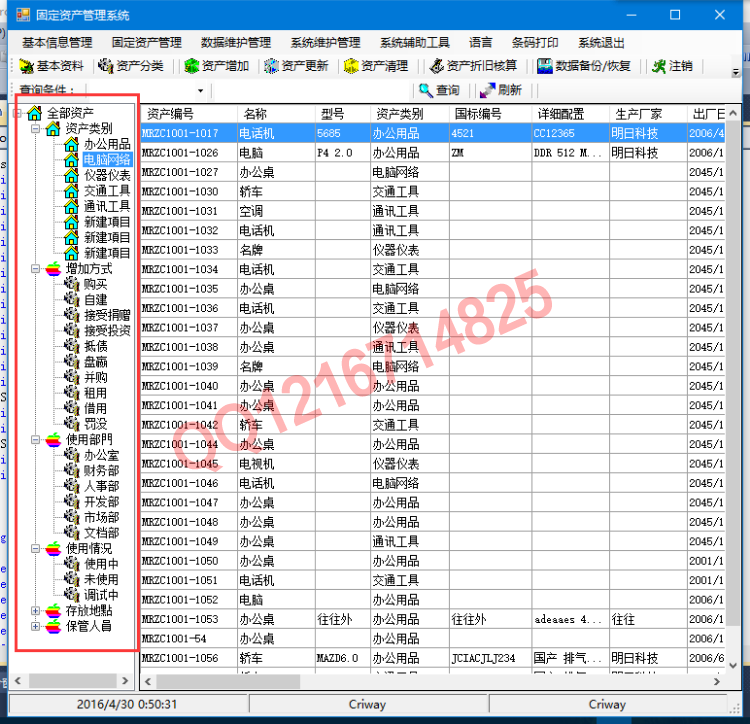
Task: Select the 电脑网络 tree item
Action: [107, 160]
